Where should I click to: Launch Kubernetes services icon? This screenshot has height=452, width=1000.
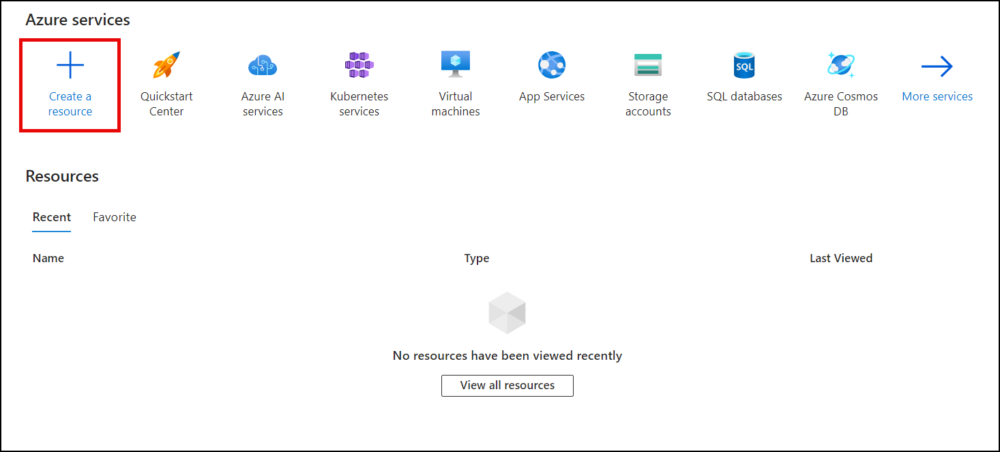[359, 66]
